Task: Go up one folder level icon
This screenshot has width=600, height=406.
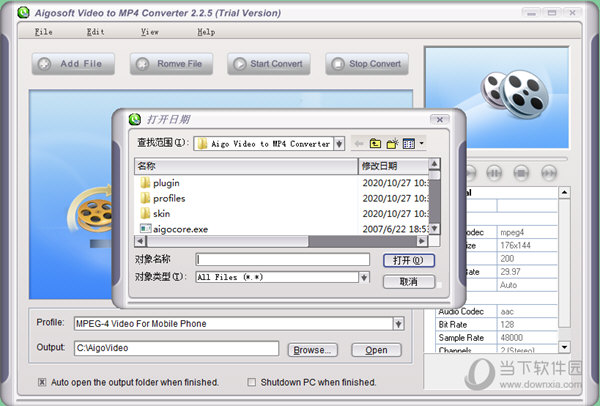Action: (x=375, y=143)
